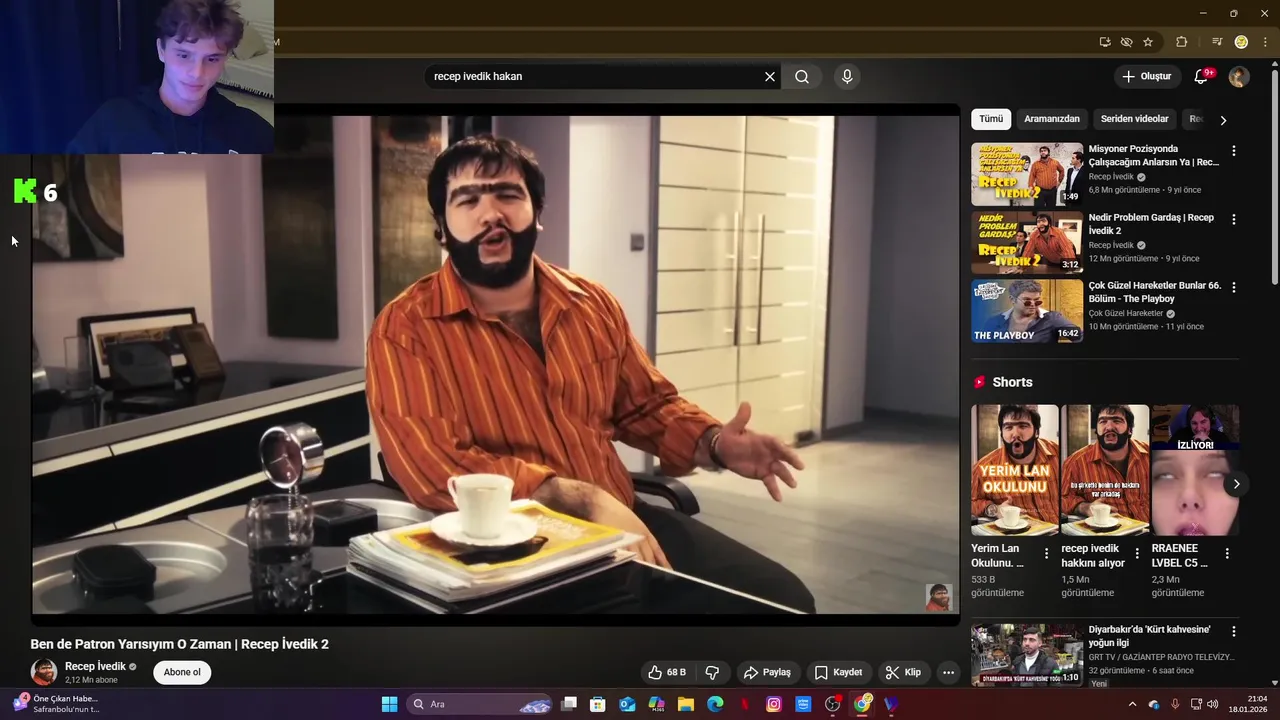Clear the YouTube search box text
The width and height of the screenshot is (1280, 720).
(x=770, y=76)
